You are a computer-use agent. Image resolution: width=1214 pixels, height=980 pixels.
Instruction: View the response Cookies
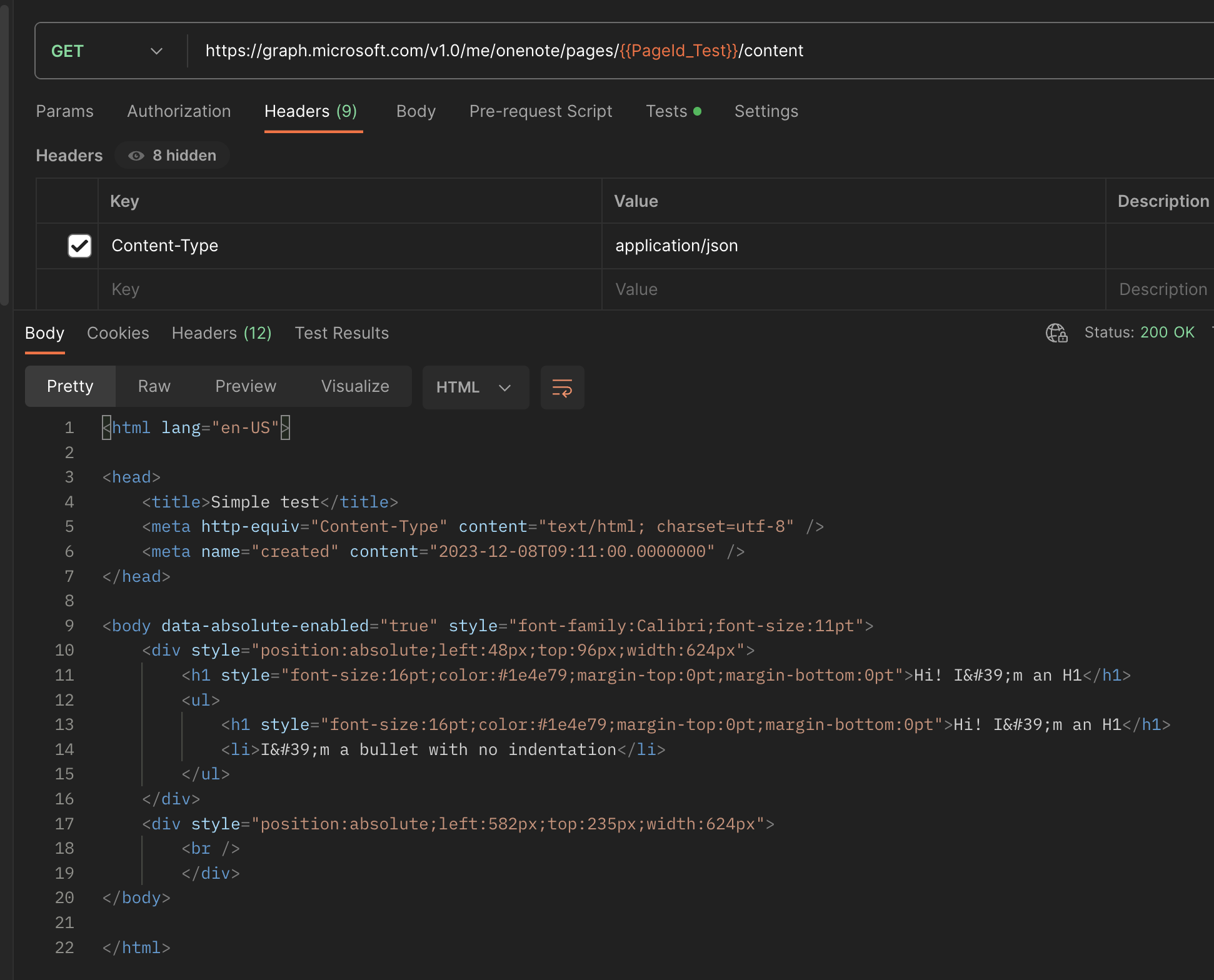118,332
